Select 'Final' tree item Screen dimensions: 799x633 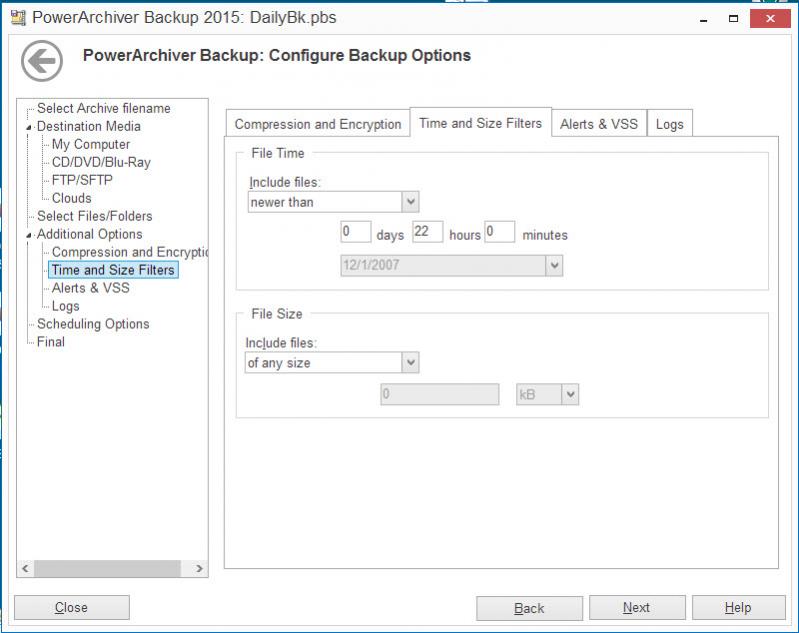point(51,341)
